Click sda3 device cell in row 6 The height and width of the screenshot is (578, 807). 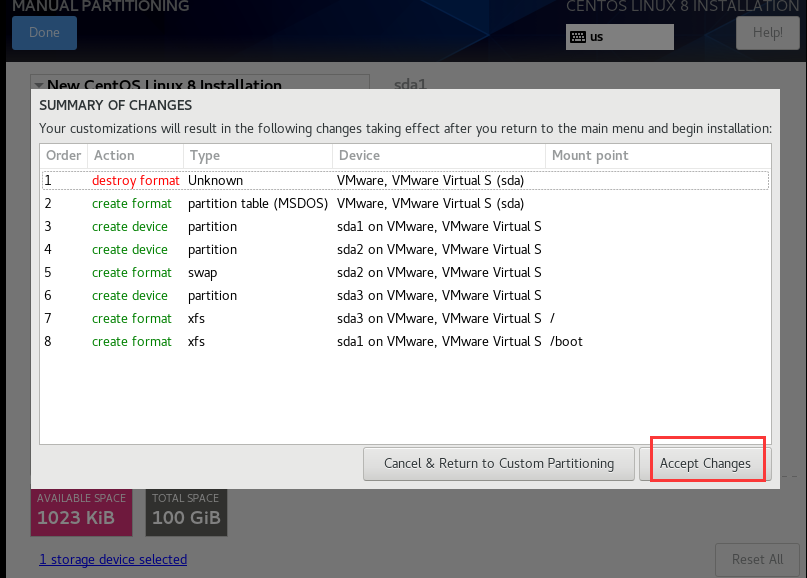pyautogui.click(x=439, y=295)
